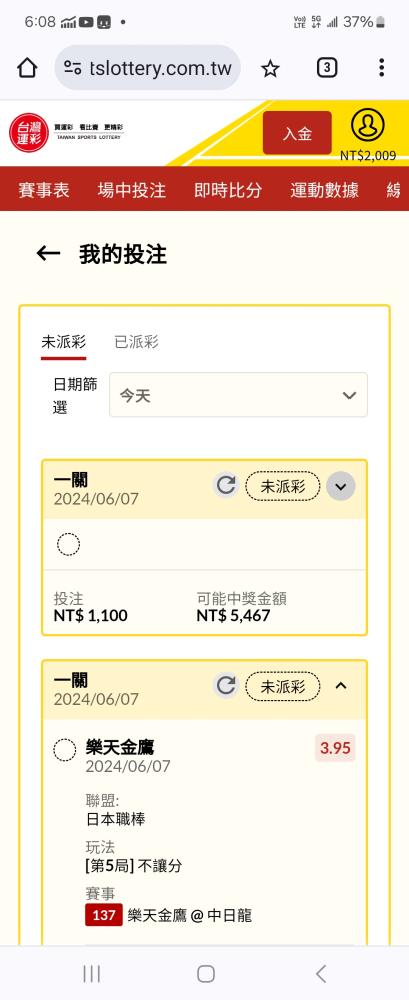409x1000 pixels.
Task: Expand the first 一關 bet details
Action: [x=341, y=487]
